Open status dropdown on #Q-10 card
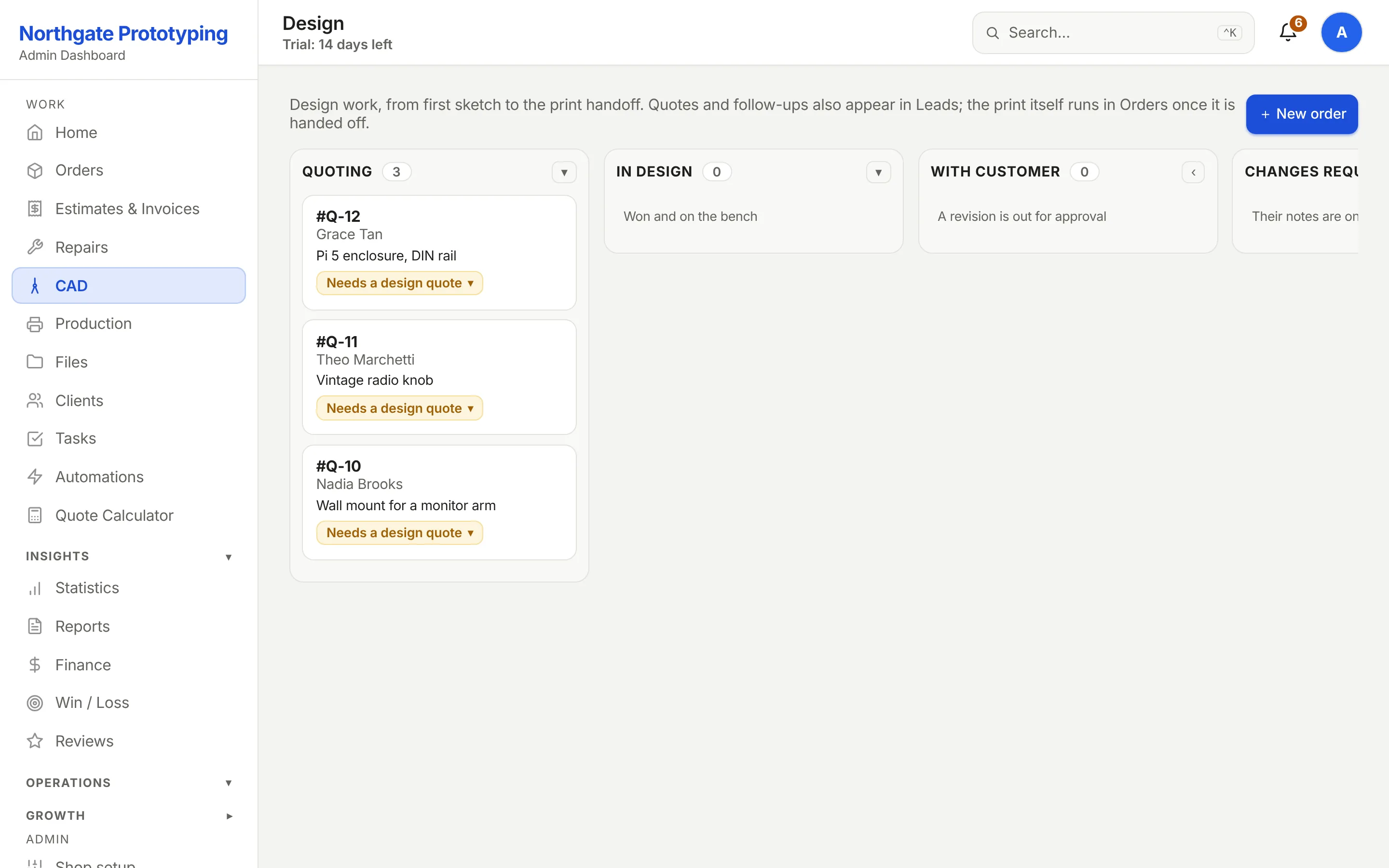1389x868 pixels. pos(399,533)
